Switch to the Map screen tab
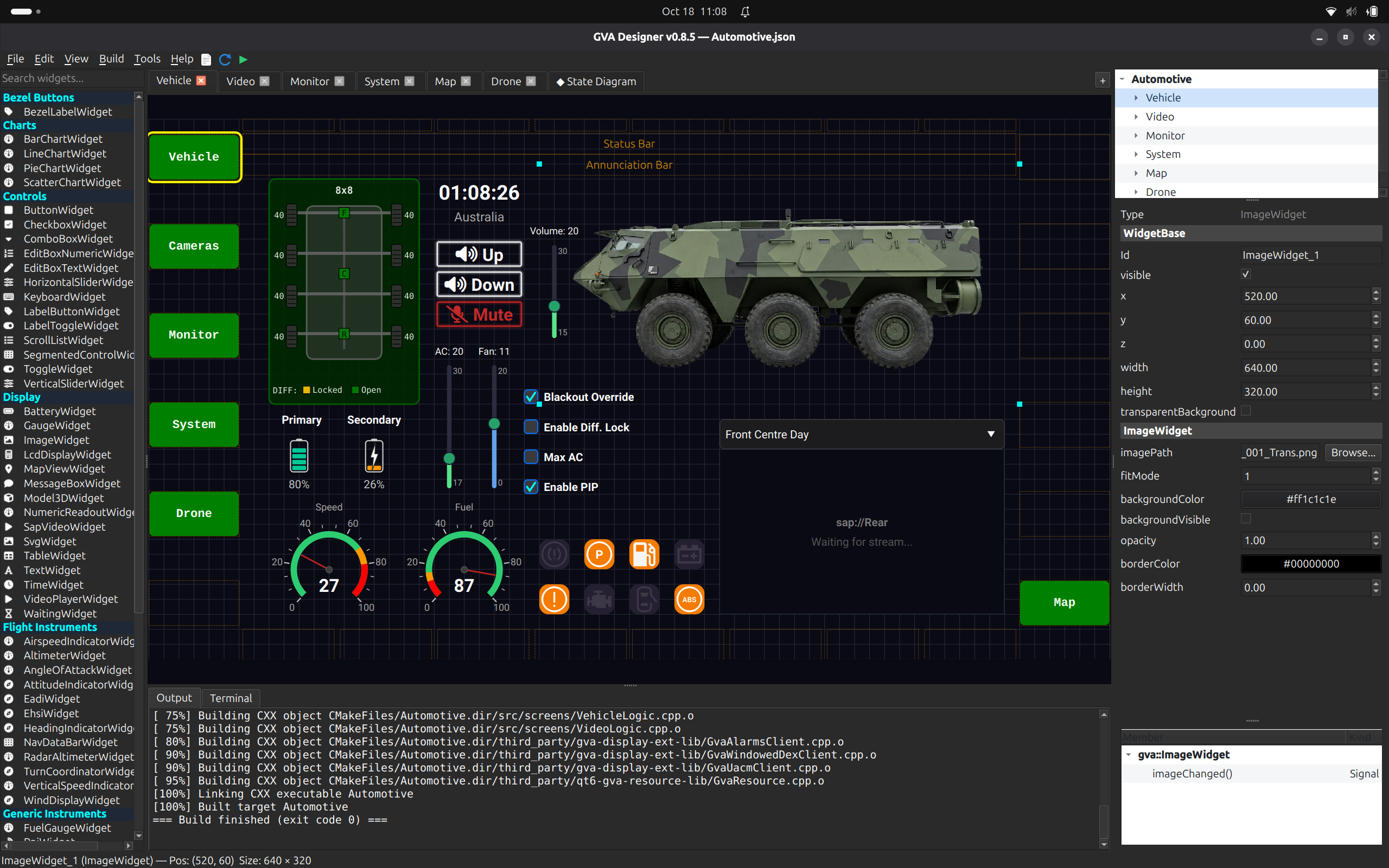1389x868 pixels. point(445,81)
